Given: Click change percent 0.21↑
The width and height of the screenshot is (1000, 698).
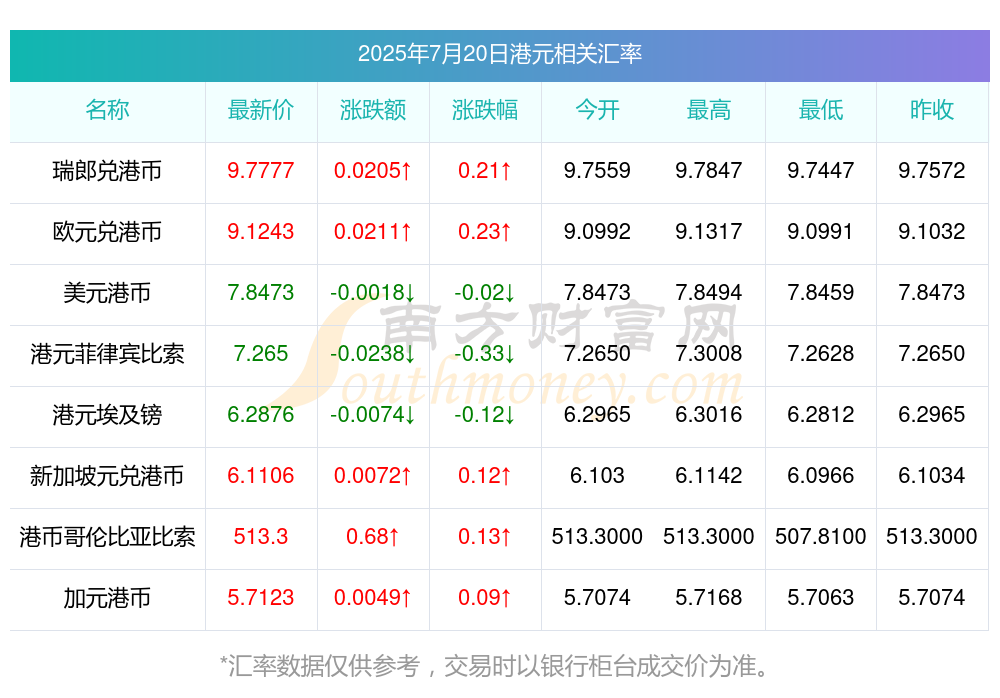Looking at the screenshot, I should pos(485,171).
